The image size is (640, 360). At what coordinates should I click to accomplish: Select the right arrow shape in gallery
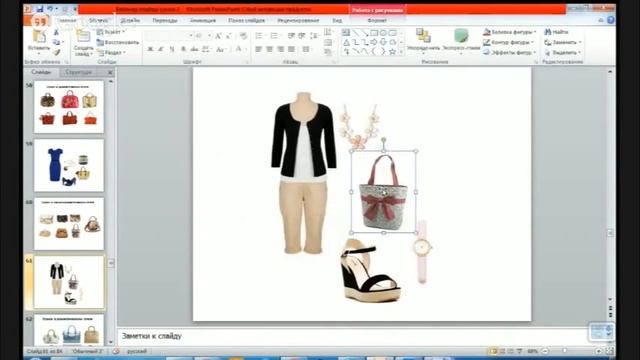(x=374, y=42)
